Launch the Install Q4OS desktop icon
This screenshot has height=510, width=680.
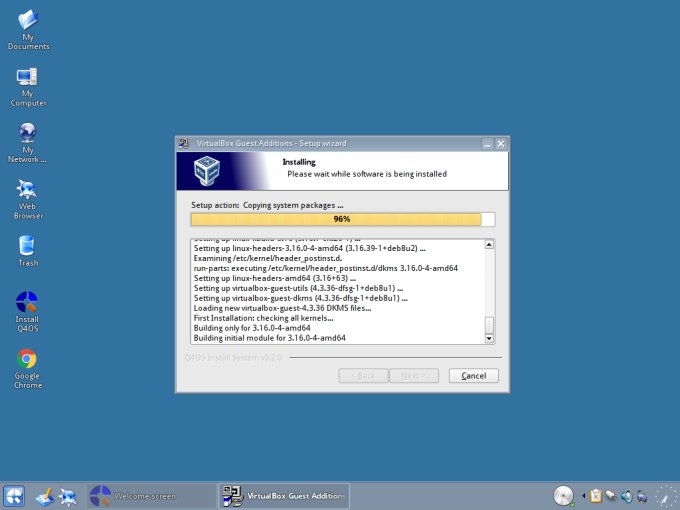[27, 311]
